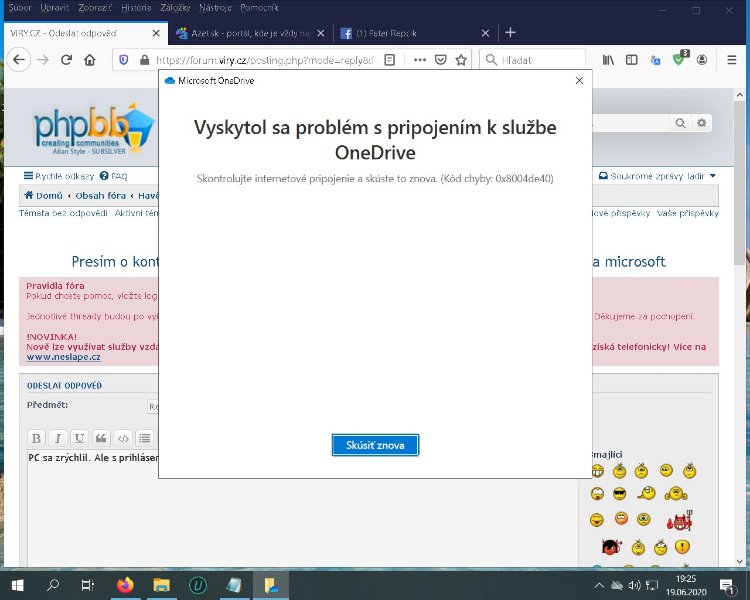Apply underline formatting in post editor
The height and width of the screenshot is (600, 750).
tap(79, 438)
